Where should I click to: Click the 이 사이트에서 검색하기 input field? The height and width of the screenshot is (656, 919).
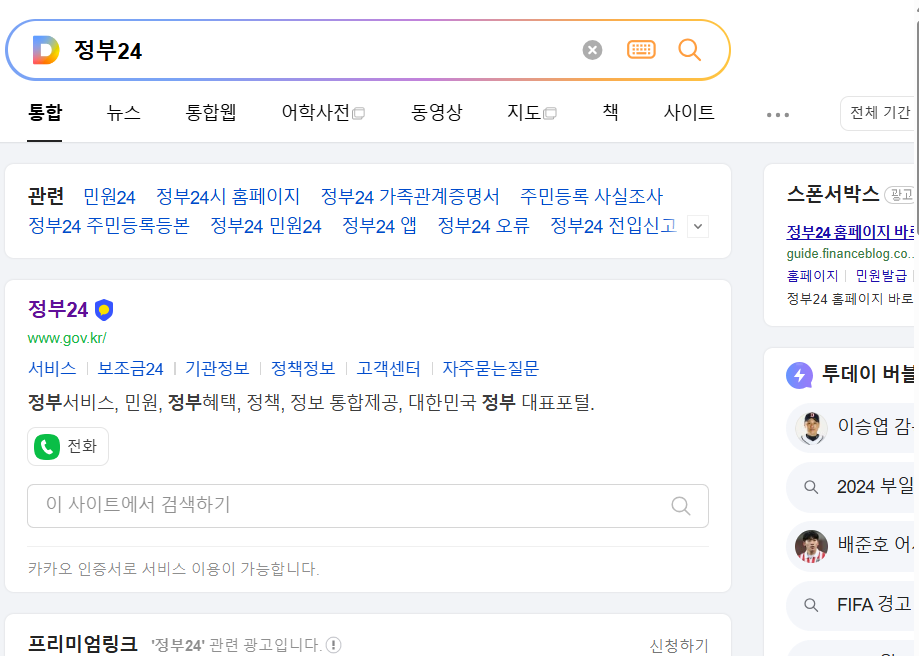300,506
